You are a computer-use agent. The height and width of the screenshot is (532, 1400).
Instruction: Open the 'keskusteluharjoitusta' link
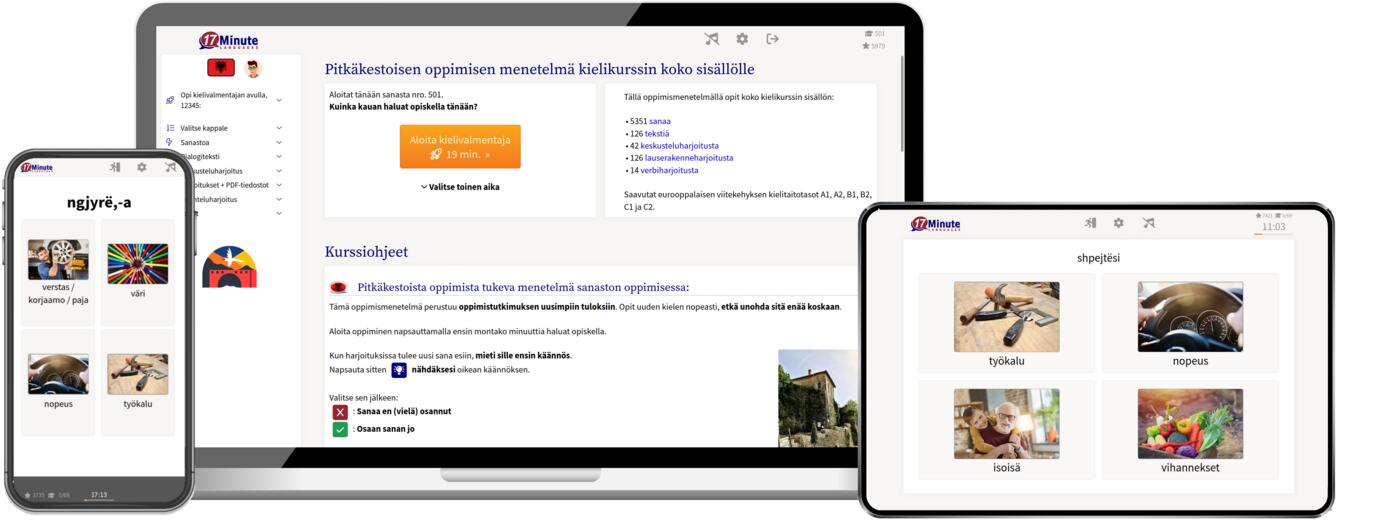[679, 145]
